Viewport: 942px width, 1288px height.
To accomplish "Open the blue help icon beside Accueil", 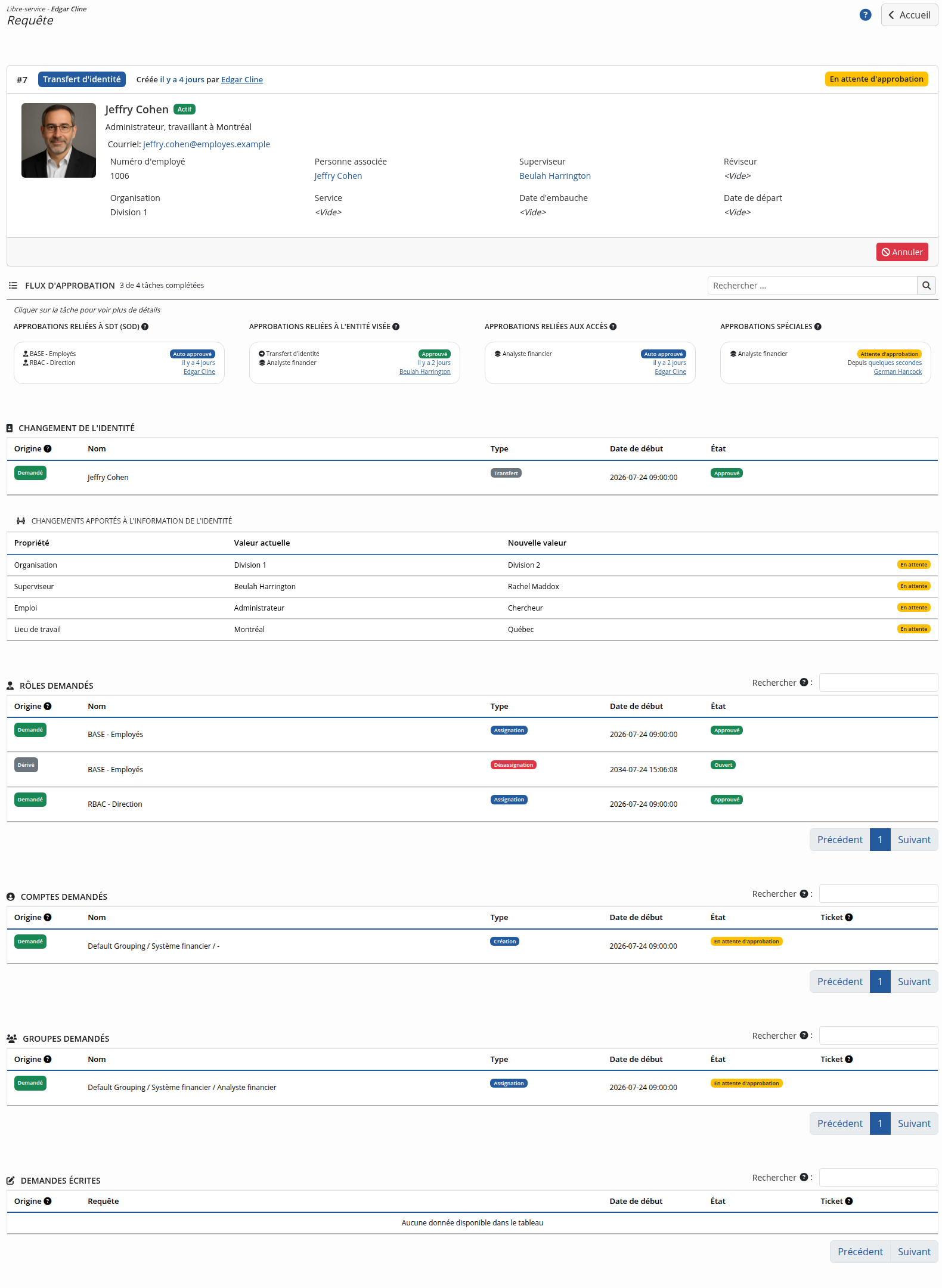I will pos(865,15).
